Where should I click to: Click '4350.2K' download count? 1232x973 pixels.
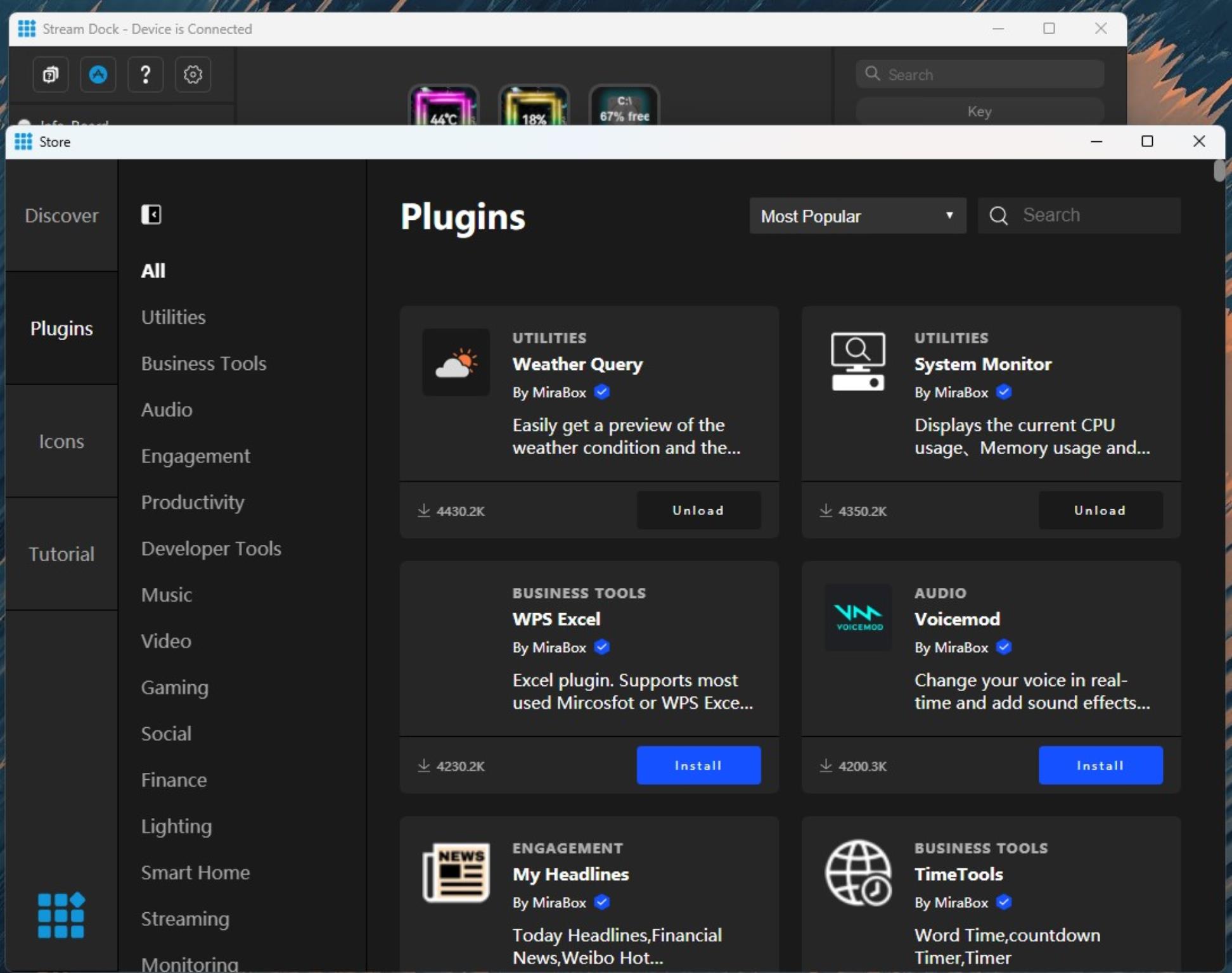[x=863, y=511]
